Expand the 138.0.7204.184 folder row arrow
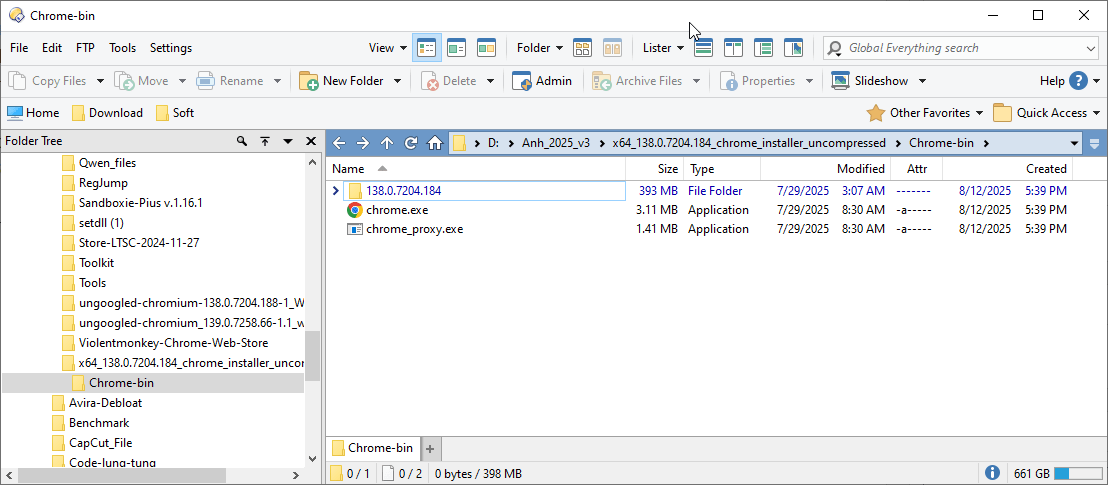Viewport: 1108px width, 485px height. pyautogui.click(x=336, y=191)
